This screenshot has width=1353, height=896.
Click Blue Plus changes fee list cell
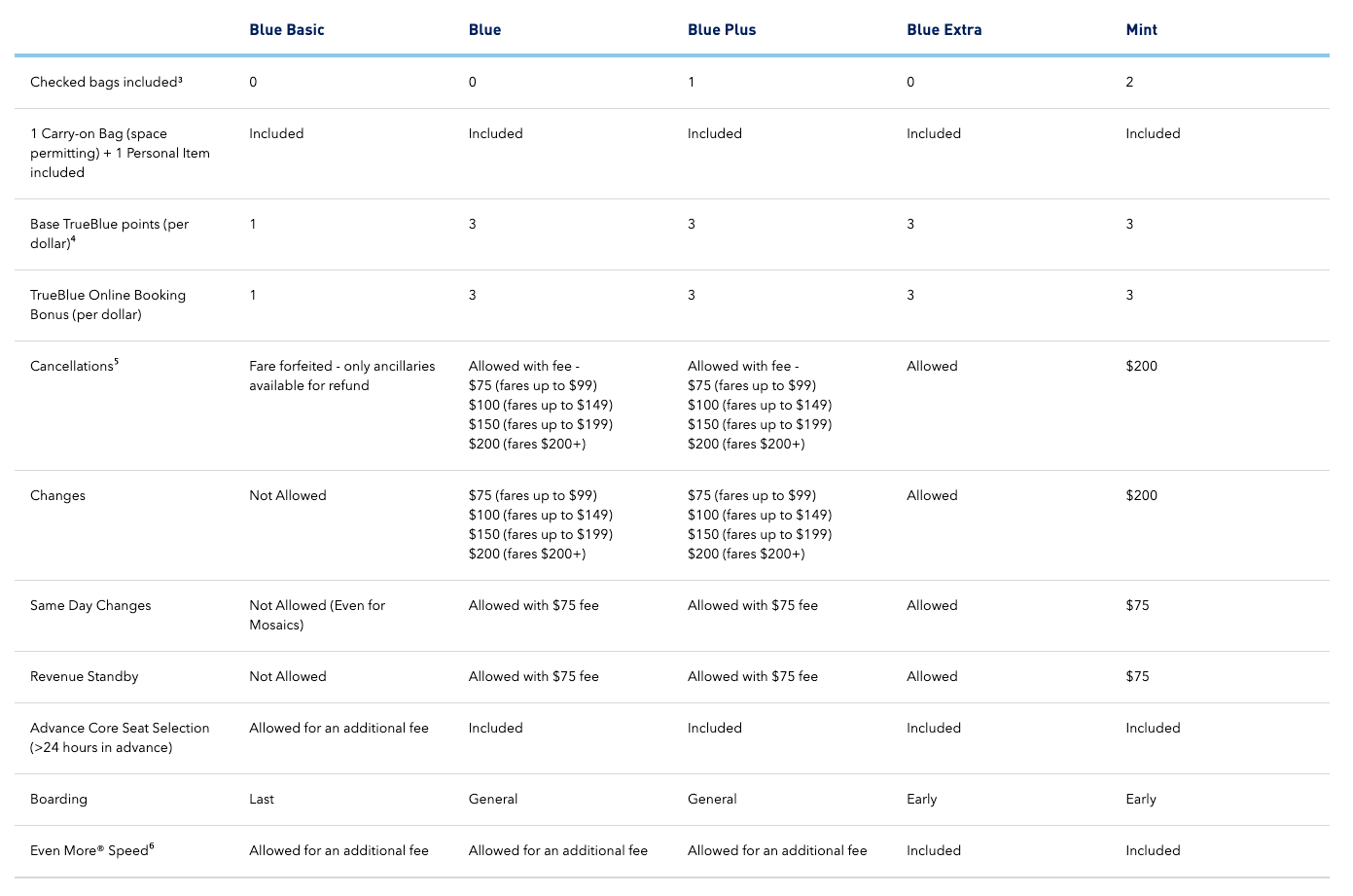(x=760, y=524)
